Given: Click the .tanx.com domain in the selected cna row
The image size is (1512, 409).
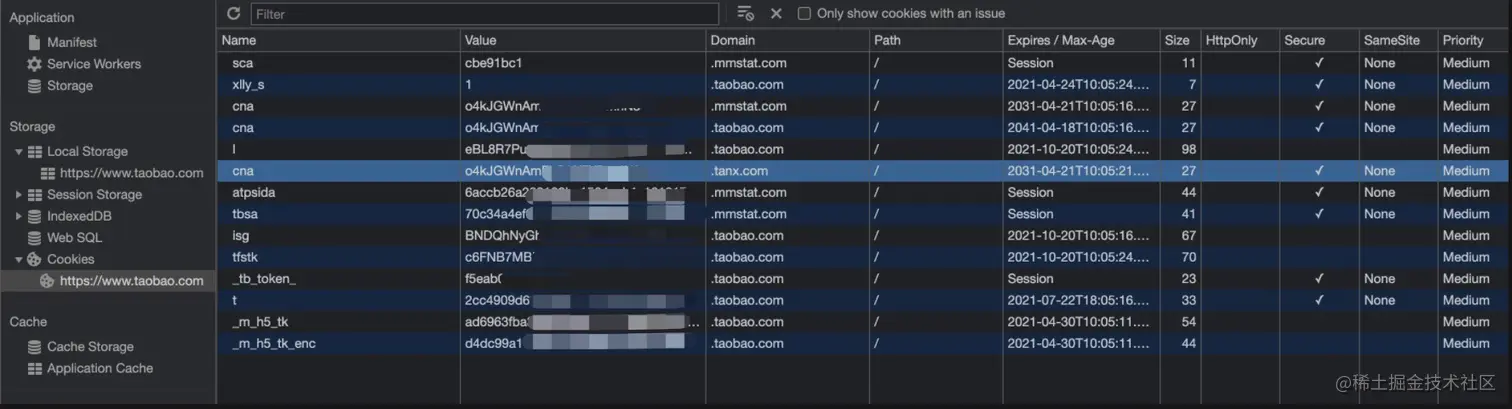Looking at the screenshot, I should 740,171.
